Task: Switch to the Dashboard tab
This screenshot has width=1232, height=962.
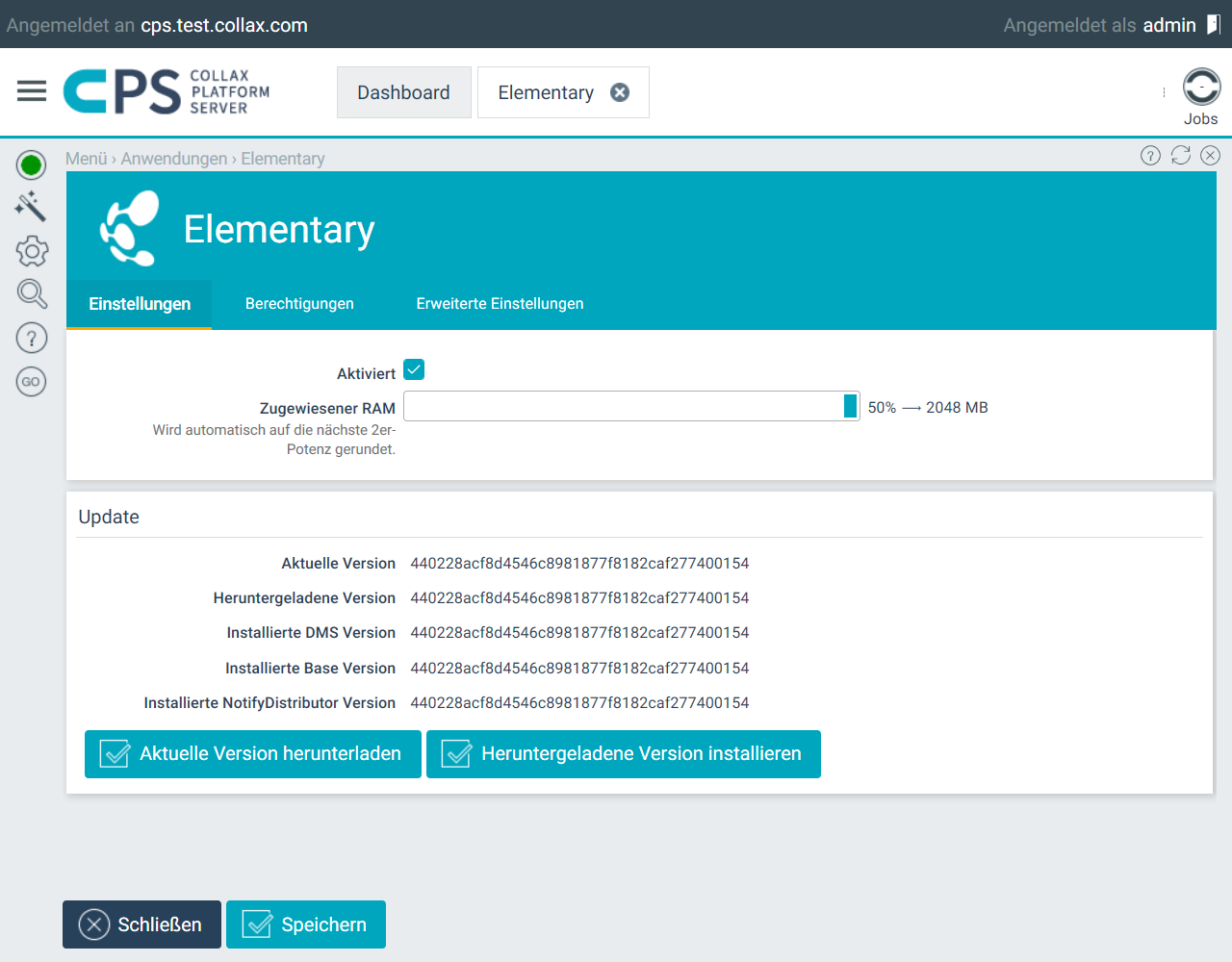Action: pos(403,92)
